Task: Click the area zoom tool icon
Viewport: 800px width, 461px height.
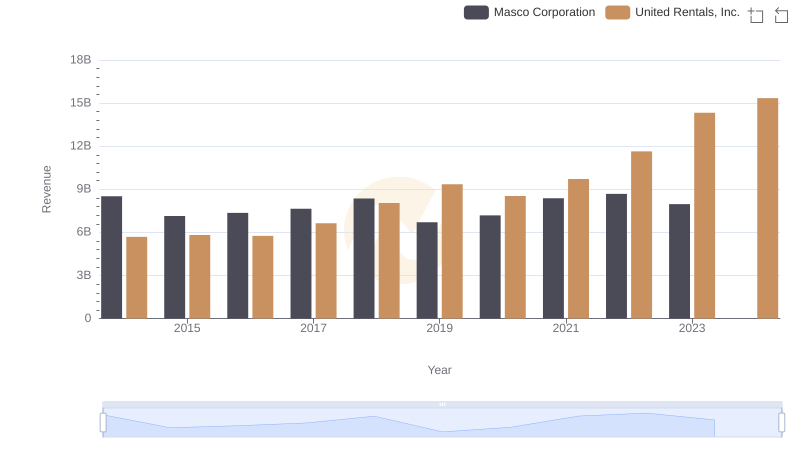Action: (756, 15)
